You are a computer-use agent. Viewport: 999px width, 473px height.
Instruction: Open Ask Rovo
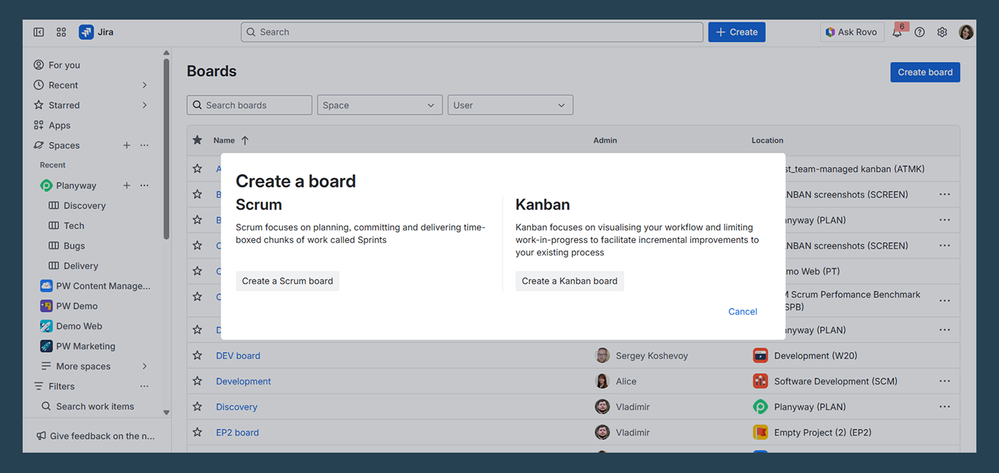coord(852,32)
